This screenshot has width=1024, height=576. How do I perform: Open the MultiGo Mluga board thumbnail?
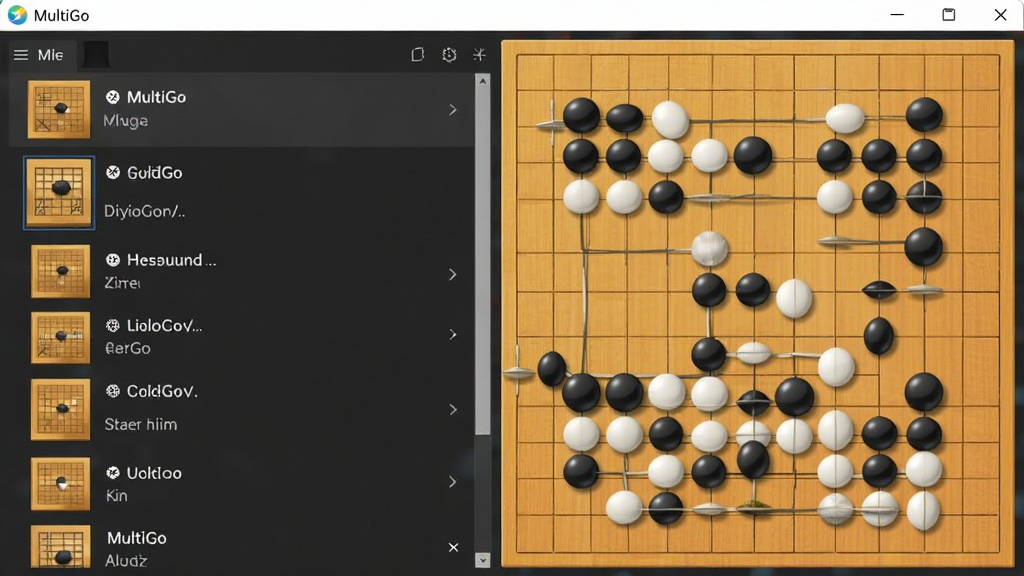(x=59, y=109)
